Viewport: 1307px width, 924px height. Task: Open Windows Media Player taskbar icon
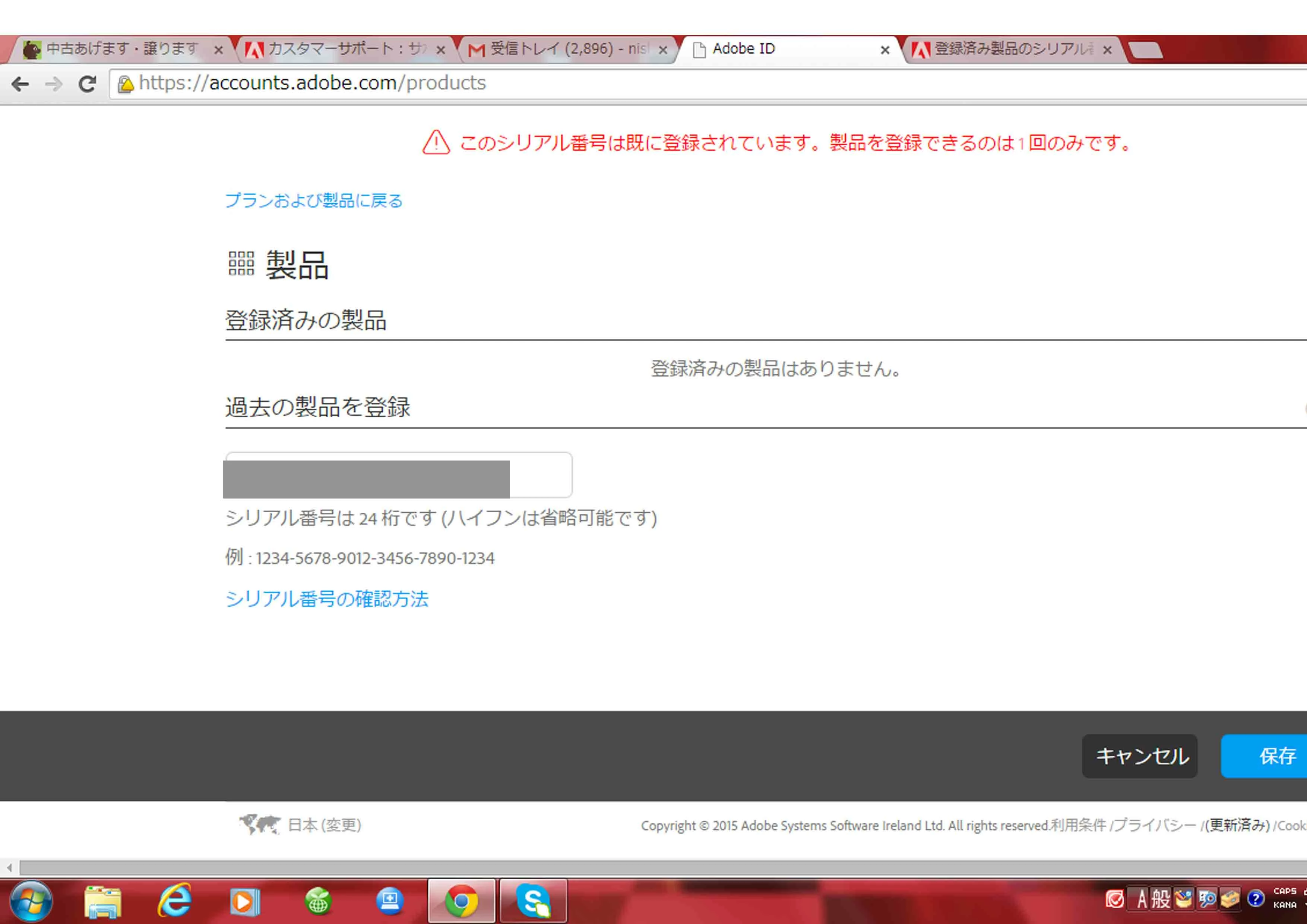246,901
